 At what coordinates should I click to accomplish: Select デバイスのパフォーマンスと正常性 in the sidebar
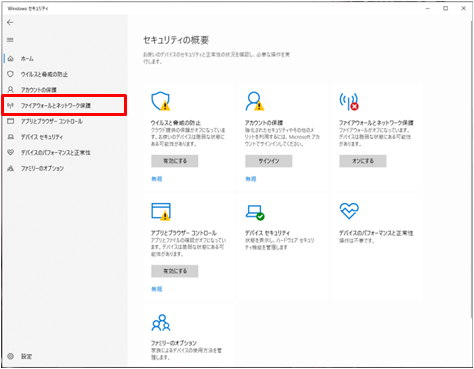56,153
